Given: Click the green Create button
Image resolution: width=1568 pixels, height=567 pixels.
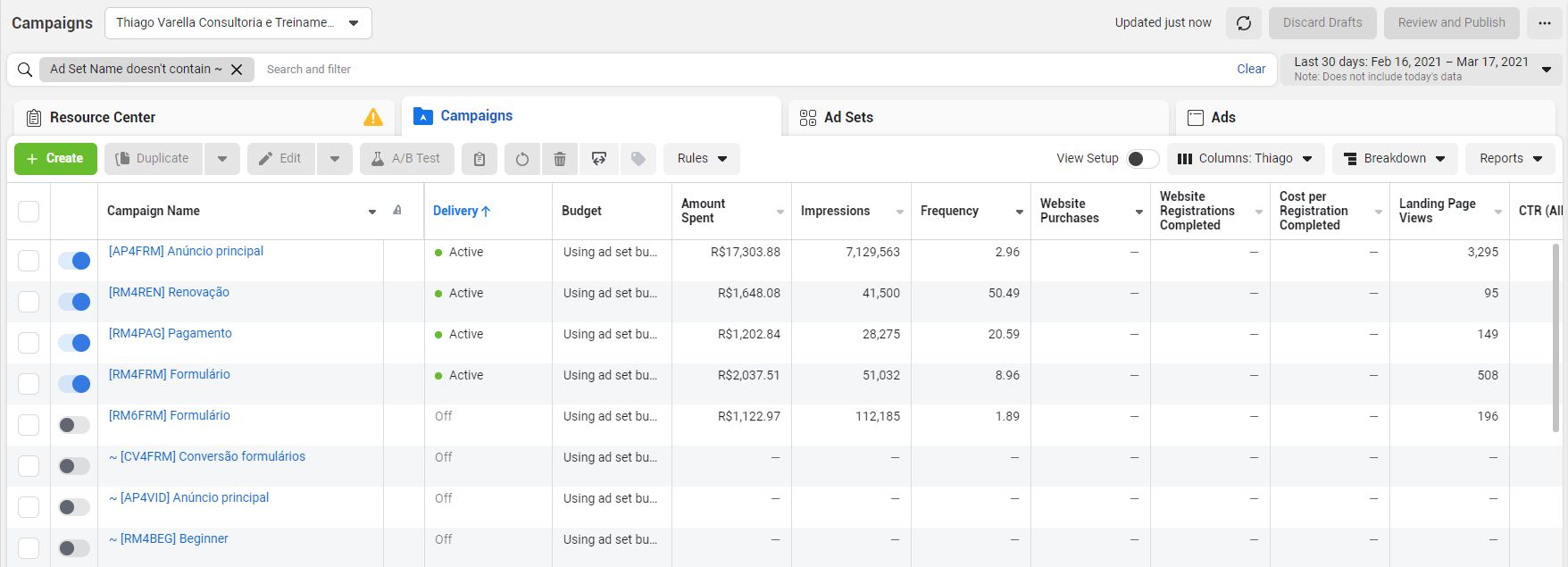Looking at the screenshot, I should (x=55, y=159).
